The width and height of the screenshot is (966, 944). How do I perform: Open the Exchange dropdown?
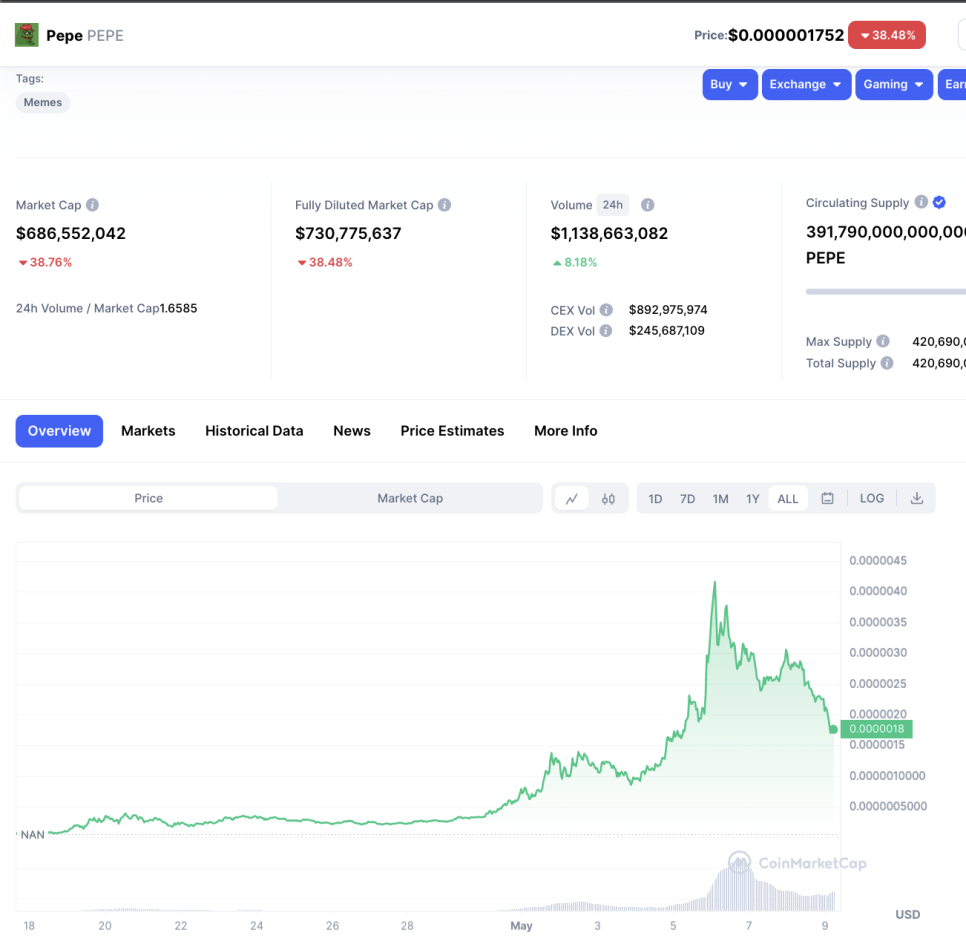pos(806,84)
